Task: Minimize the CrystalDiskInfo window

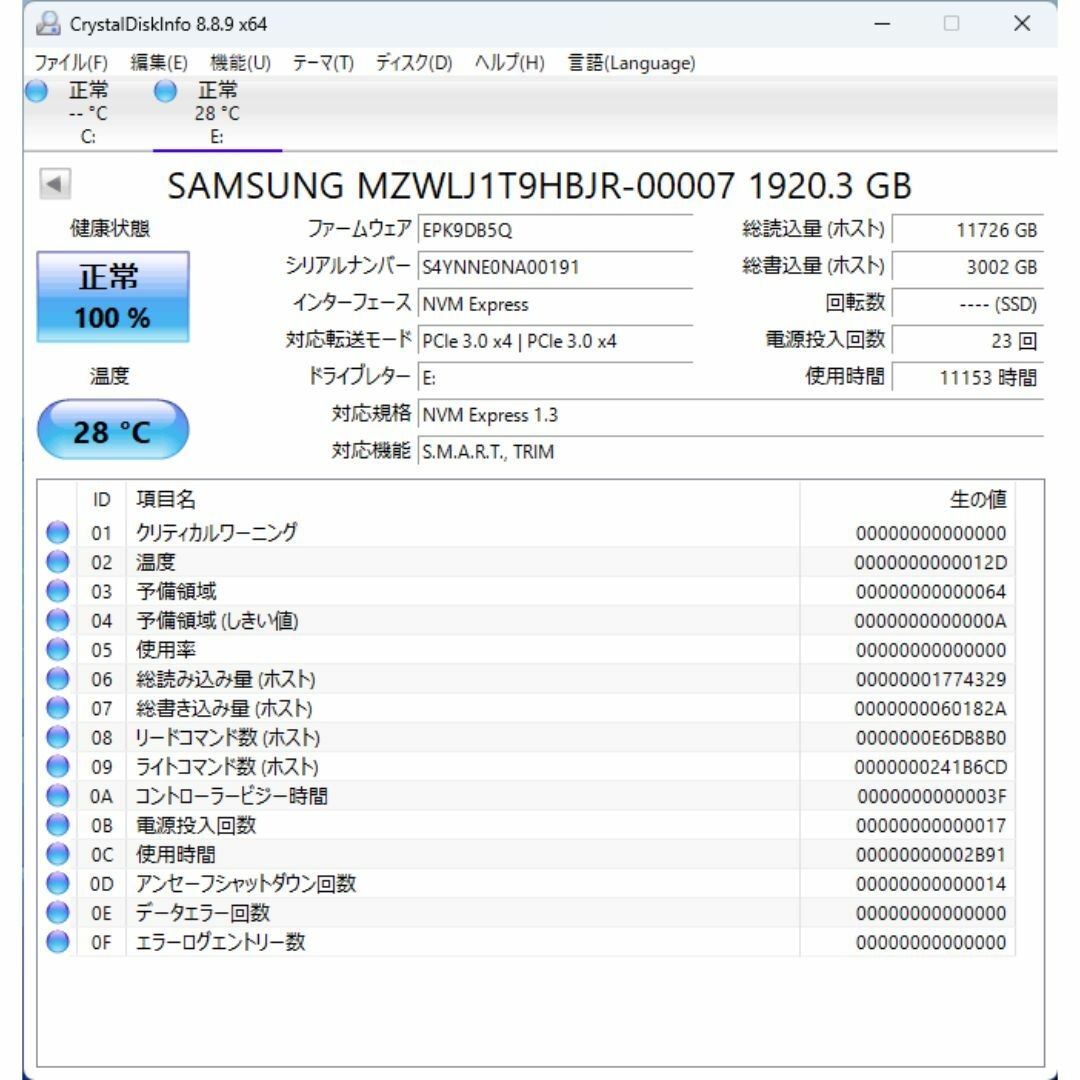Action: tap(882, 24)
